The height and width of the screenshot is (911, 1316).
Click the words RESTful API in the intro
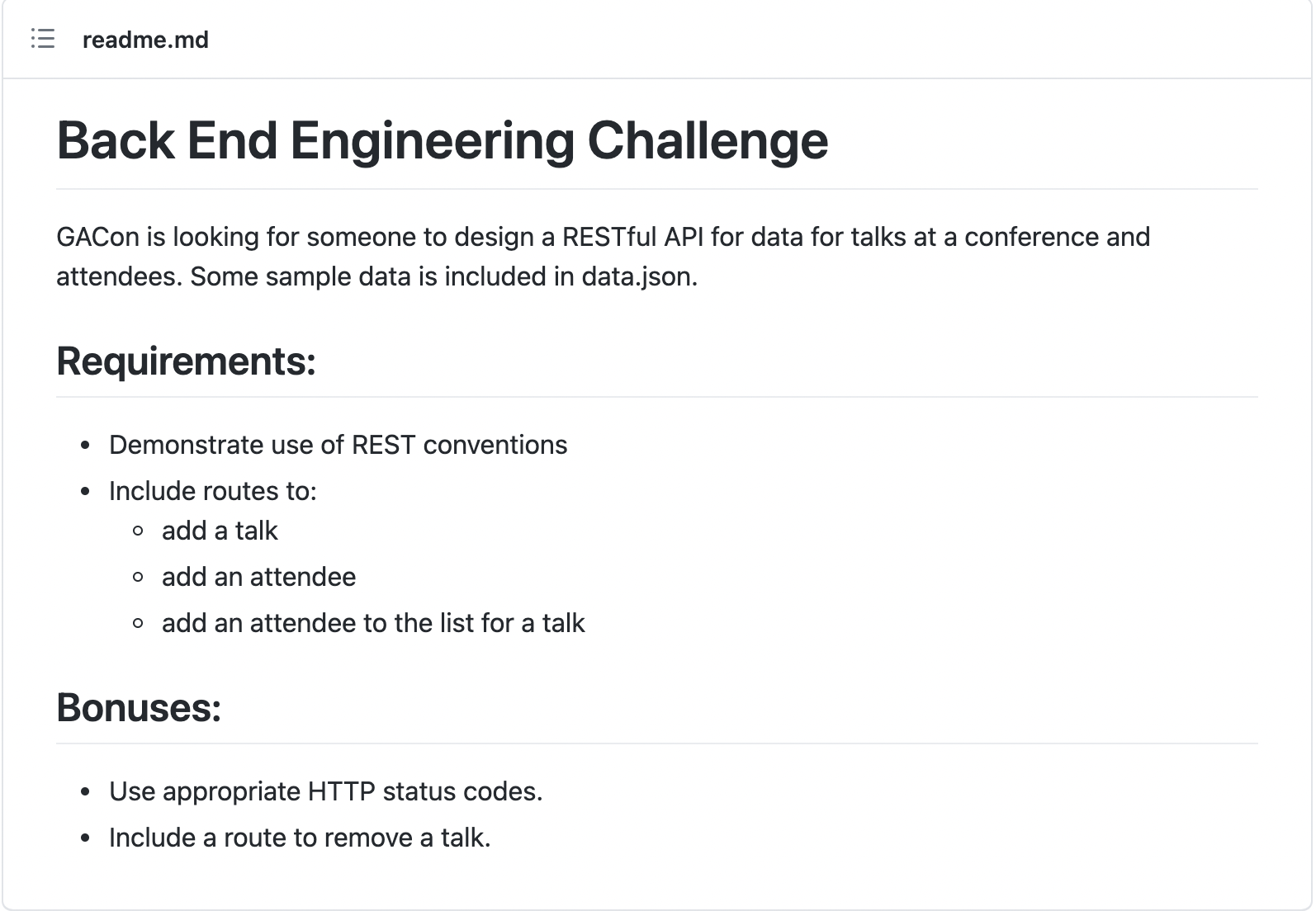tap(632, 237)
